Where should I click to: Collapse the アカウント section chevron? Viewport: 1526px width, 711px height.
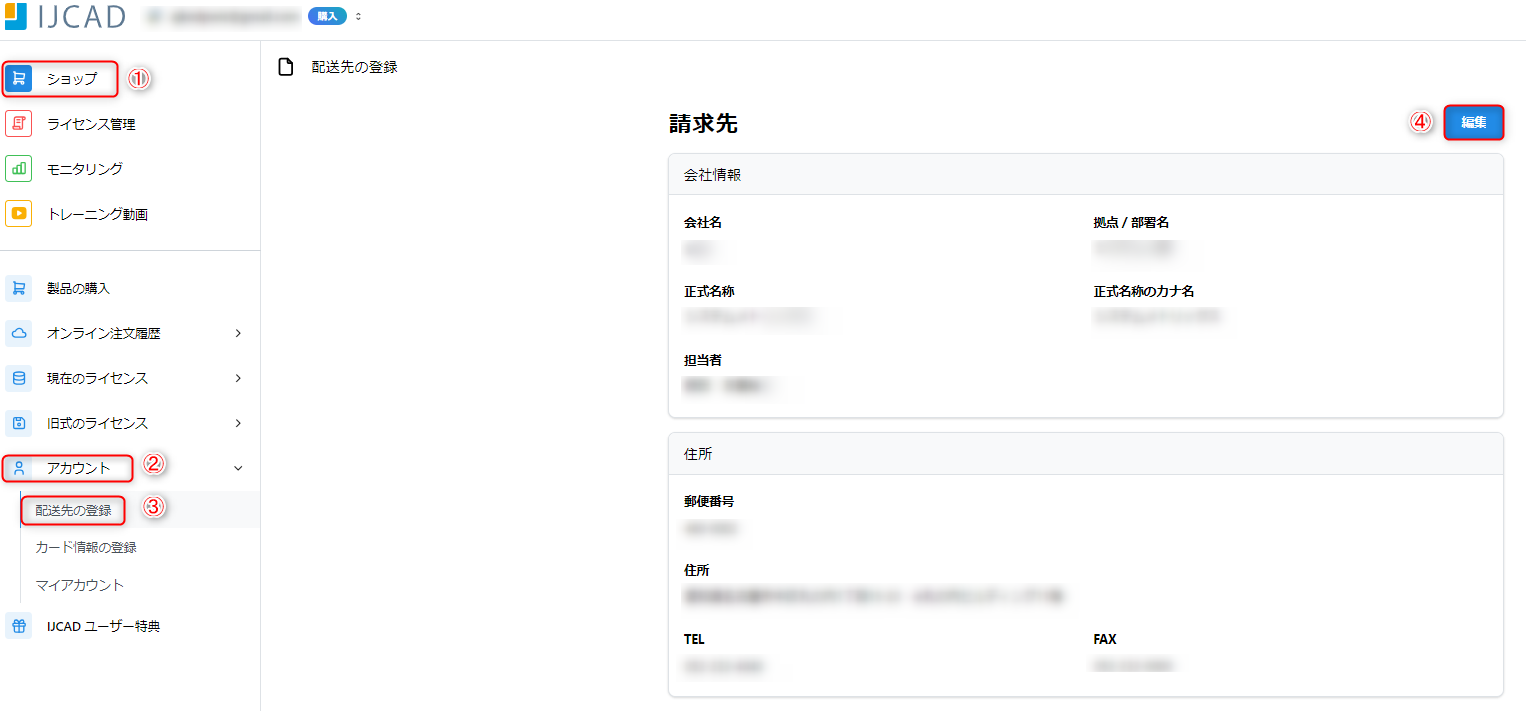coord(238,468)
